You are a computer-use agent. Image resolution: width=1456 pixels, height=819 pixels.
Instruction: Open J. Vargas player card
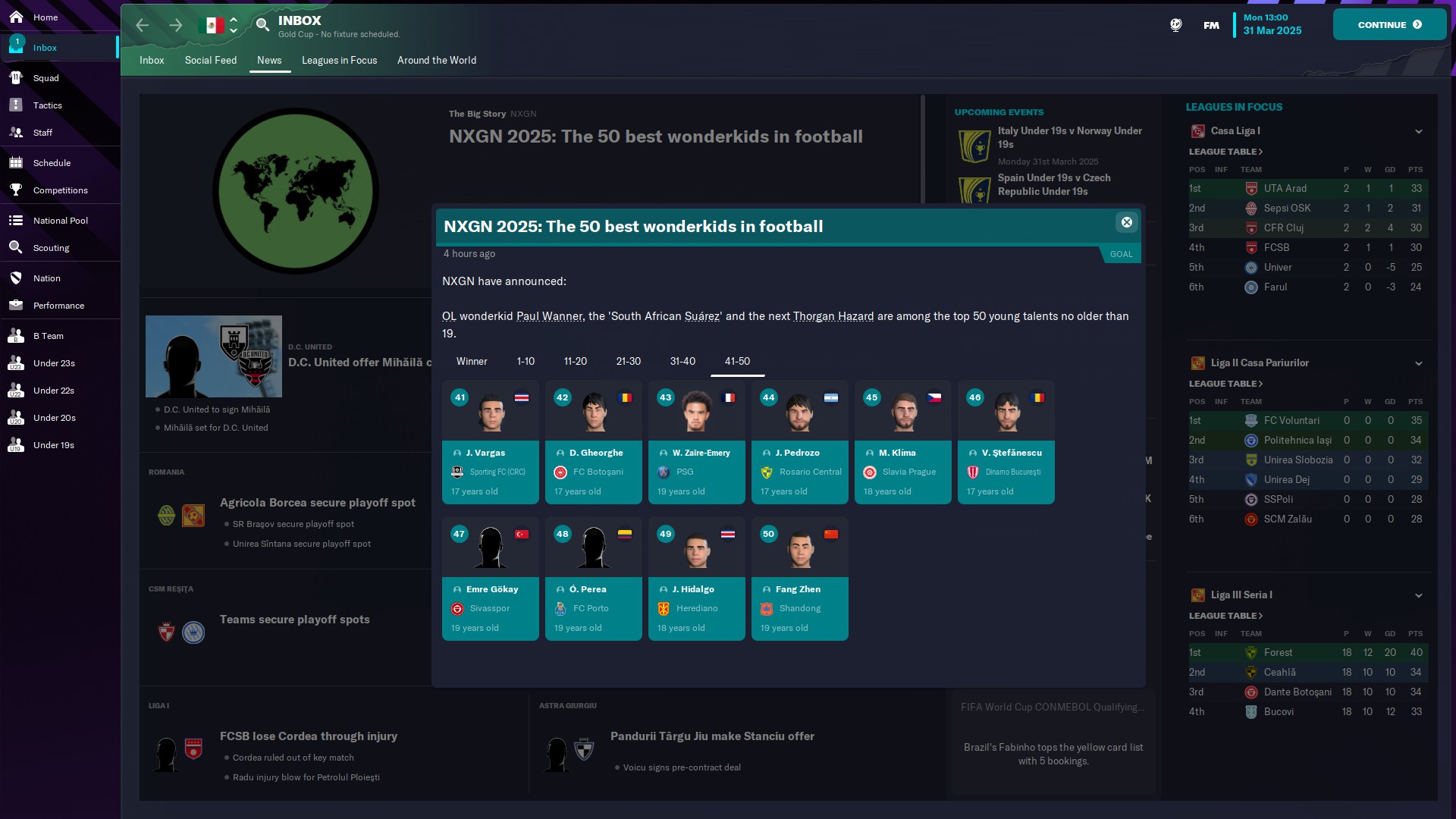[x=491, y=442]
